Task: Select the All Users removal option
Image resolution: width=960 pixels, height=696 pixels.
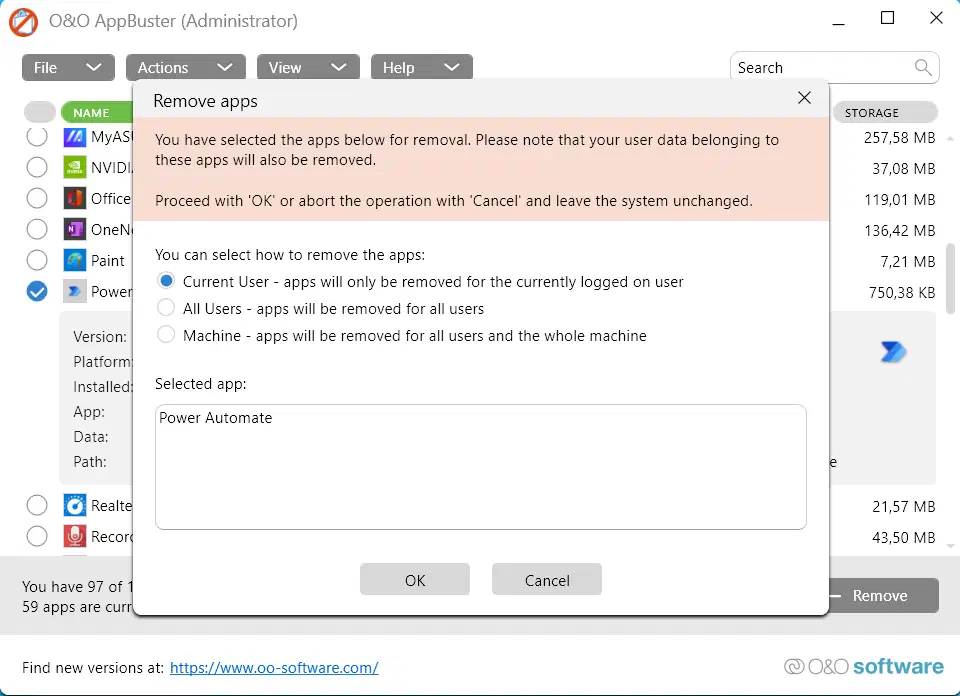Action: tap(166, 308)
